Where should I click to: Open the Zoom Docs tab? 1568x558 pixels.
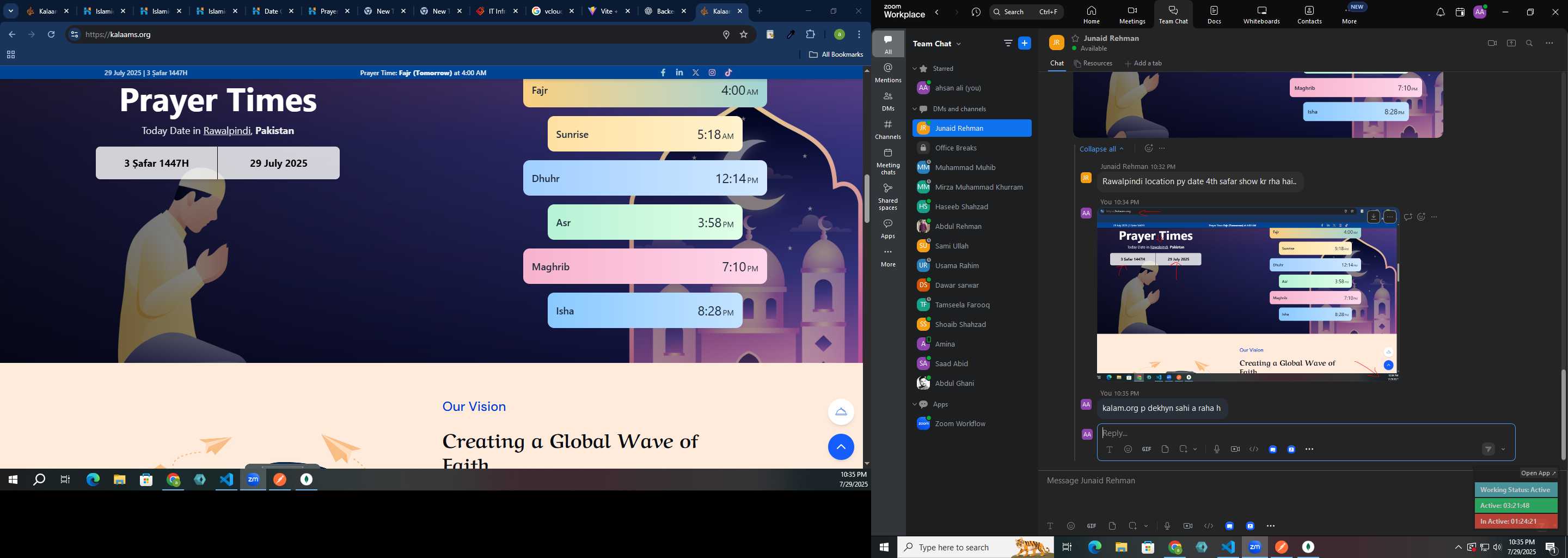(x=1214, y=15)
